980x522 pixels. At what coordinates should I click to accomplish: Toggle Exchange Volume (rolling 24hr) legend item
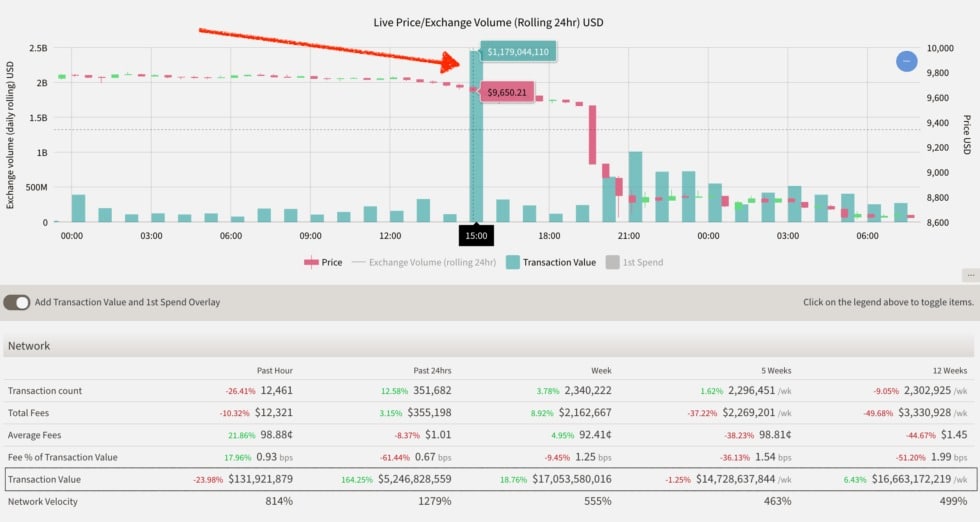424,263
